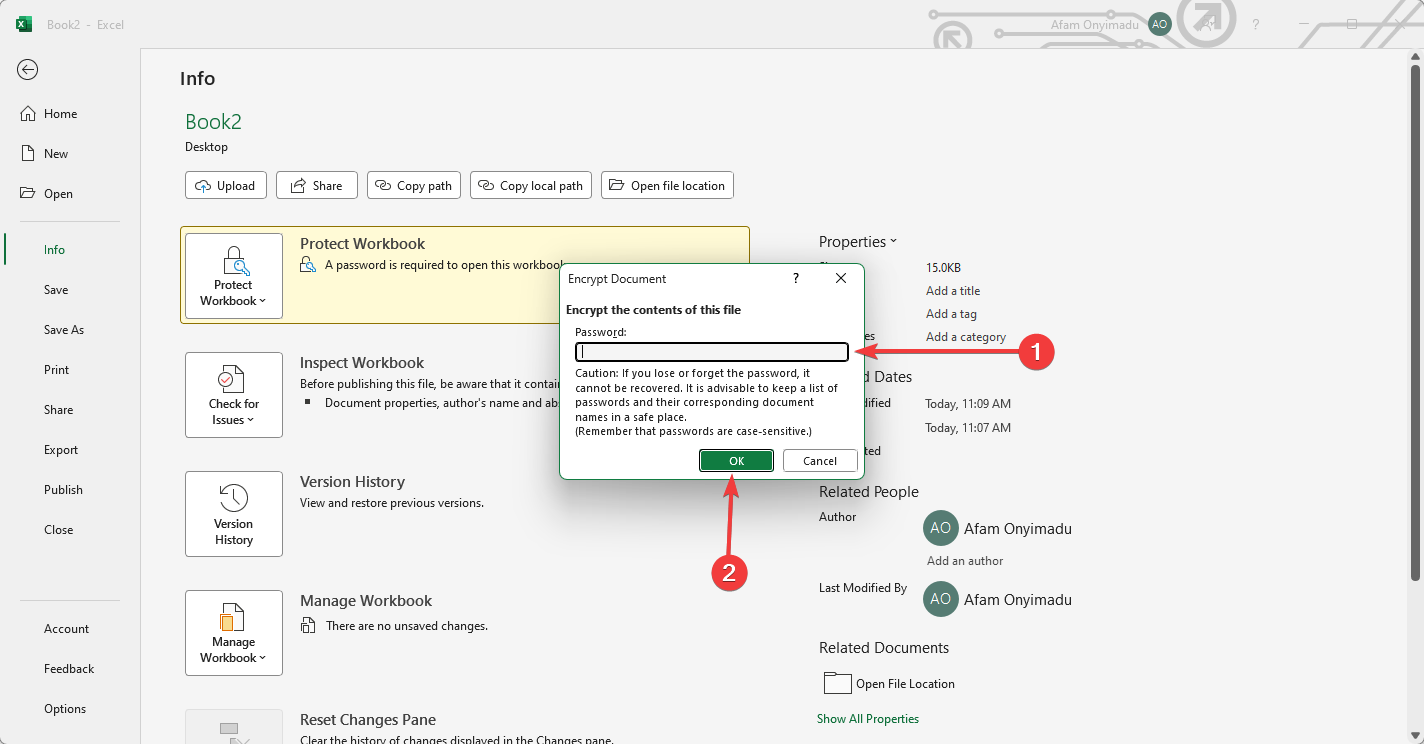Cancel the Encrypt Document dialog

(820, 461)
